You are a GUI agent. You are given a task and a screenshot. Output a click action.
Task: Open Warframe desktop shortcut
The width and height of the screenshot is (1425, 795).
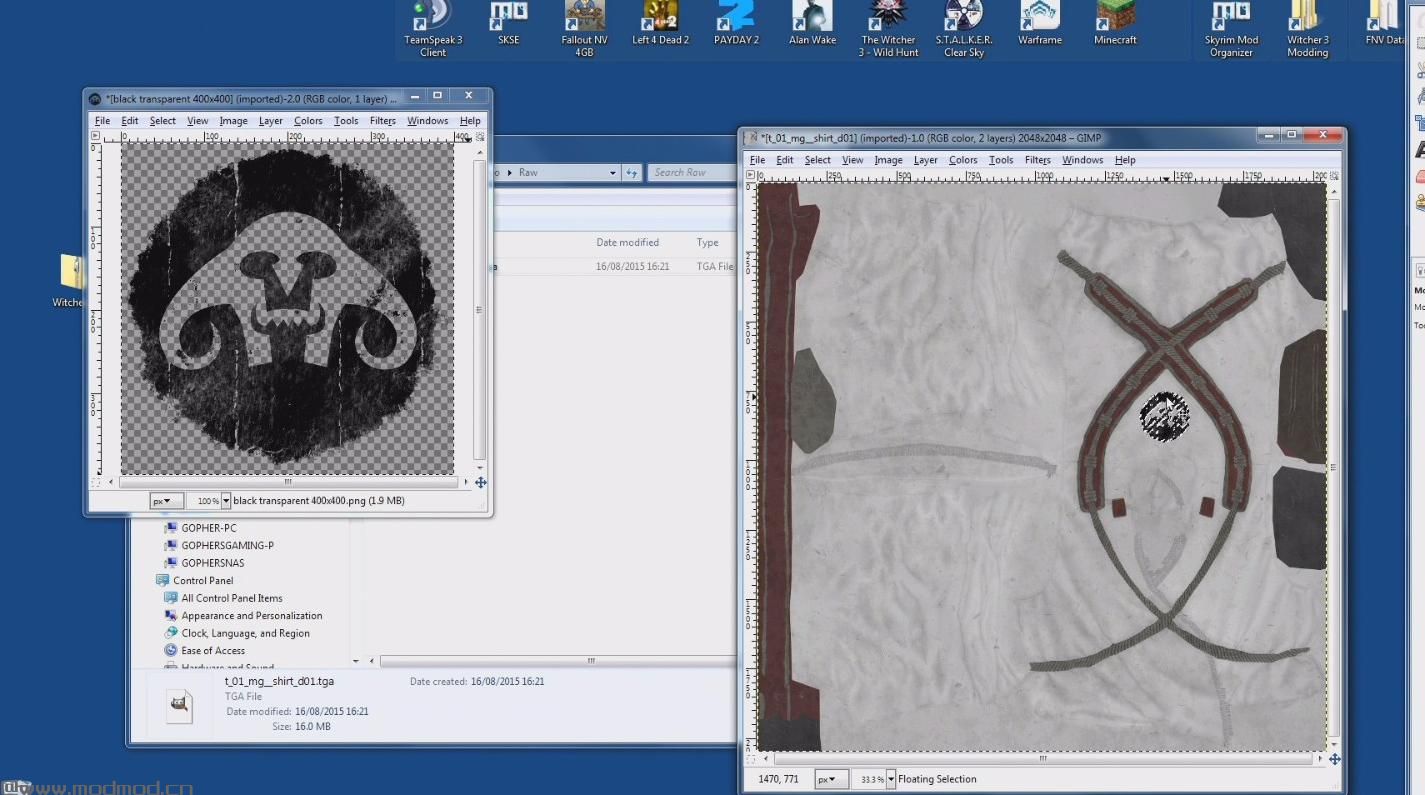pos(1040,24)
